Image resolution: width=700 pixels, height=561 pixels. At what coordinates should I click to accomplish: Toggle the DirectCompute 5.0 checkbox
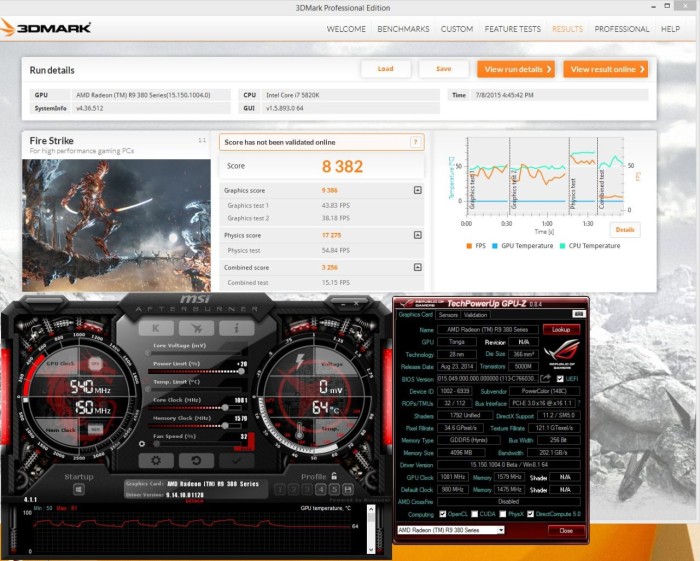tap(530, 514)
